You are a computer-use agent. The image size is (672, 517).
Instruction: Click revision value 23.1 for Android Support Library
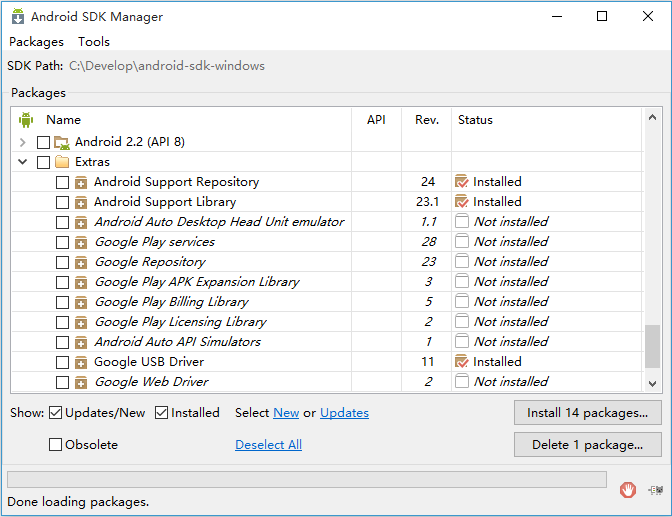(x=427, y=201)
